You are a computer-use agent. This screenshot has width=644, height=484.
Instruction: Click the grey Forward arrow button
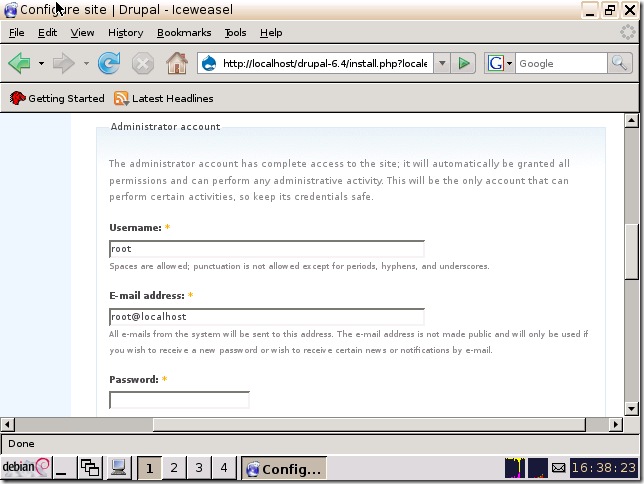(x=64, y=63)
